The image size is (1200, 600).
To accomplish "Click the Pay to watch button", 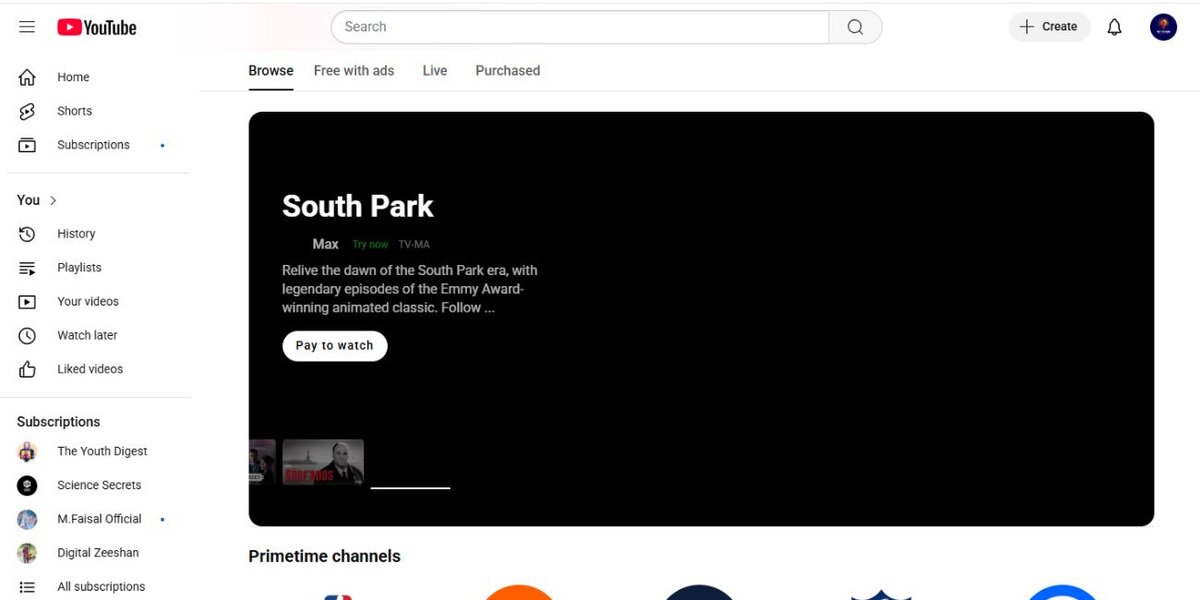I will [x=334, y=346].
